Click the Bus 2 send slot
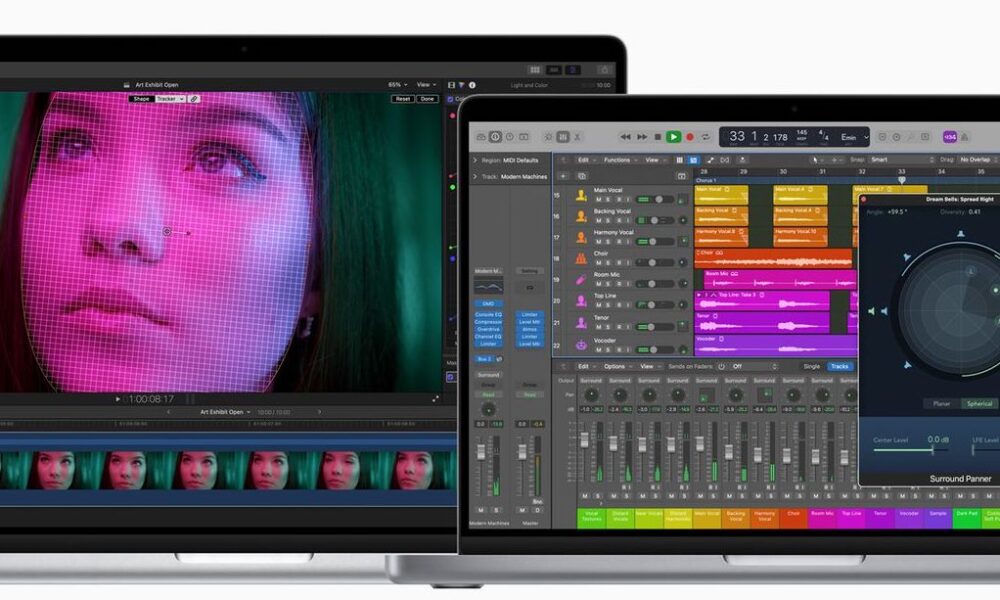This screenshot has width=1000, height=600. (x=485, y=359)
